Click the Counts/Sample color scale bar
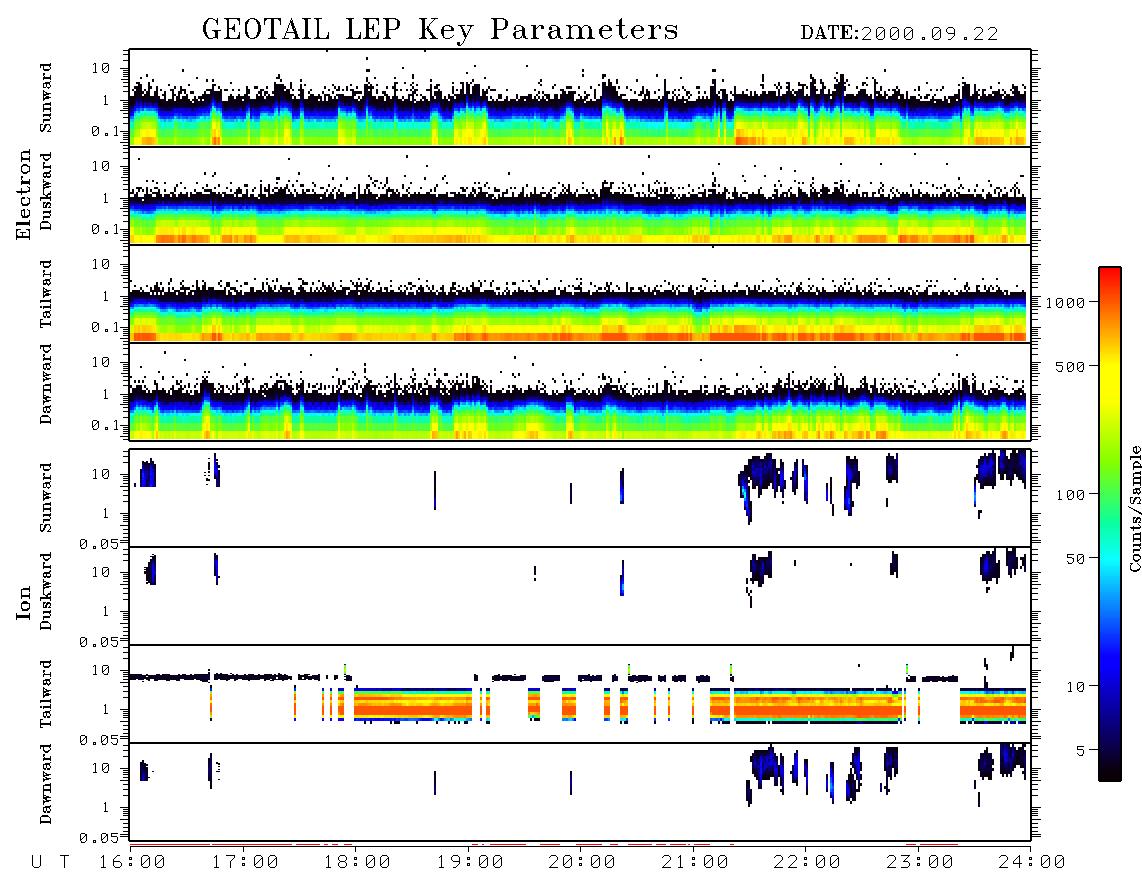Image resolution: width=1142 pixels, height=880 pixels. point(1110,524)
